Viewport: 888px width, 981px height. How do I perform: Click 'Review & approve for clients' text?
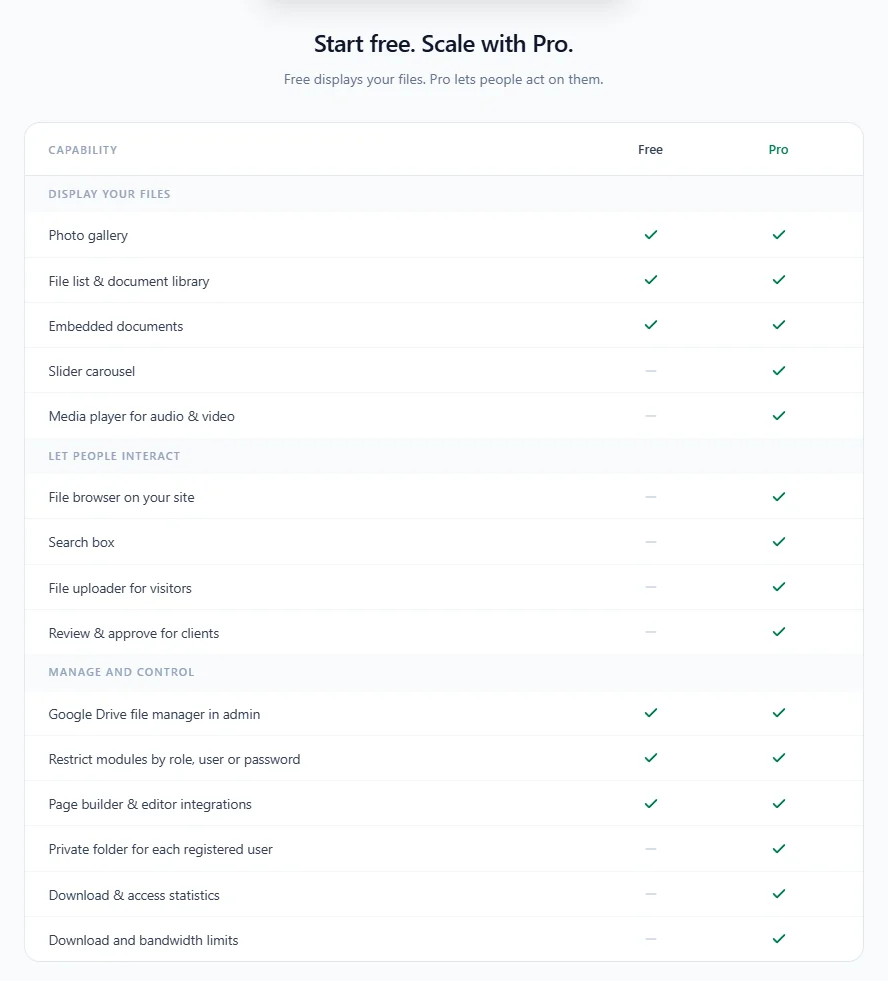(x=134, y=633)
